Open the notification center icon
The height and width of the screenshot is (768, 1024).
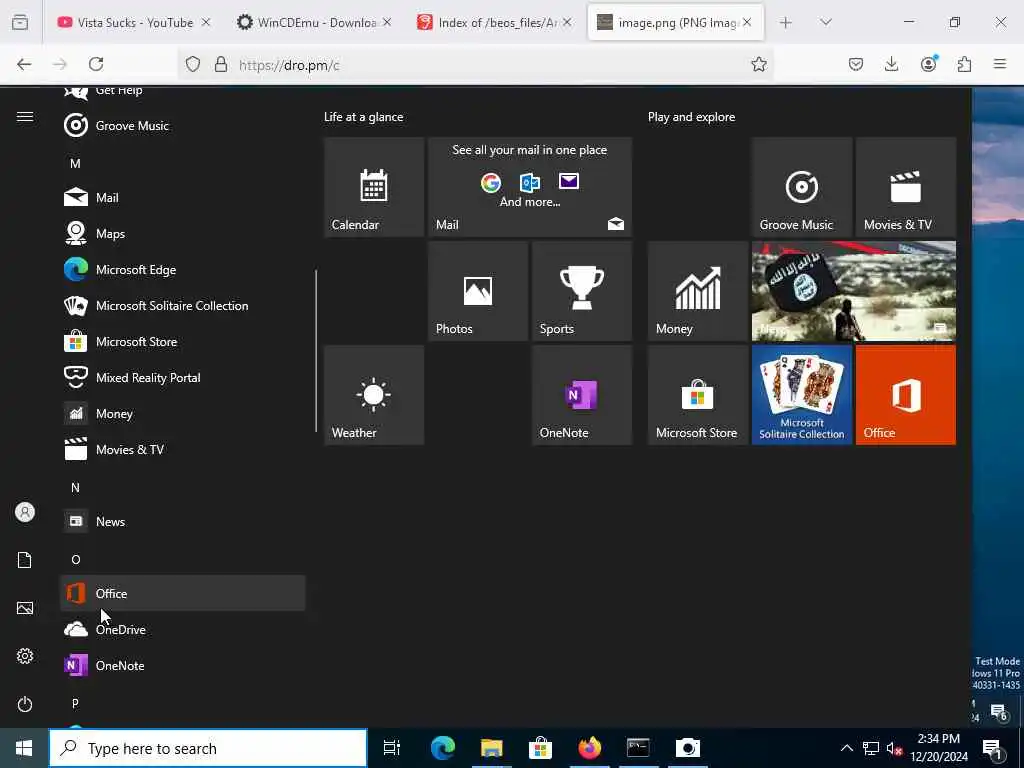992,748
